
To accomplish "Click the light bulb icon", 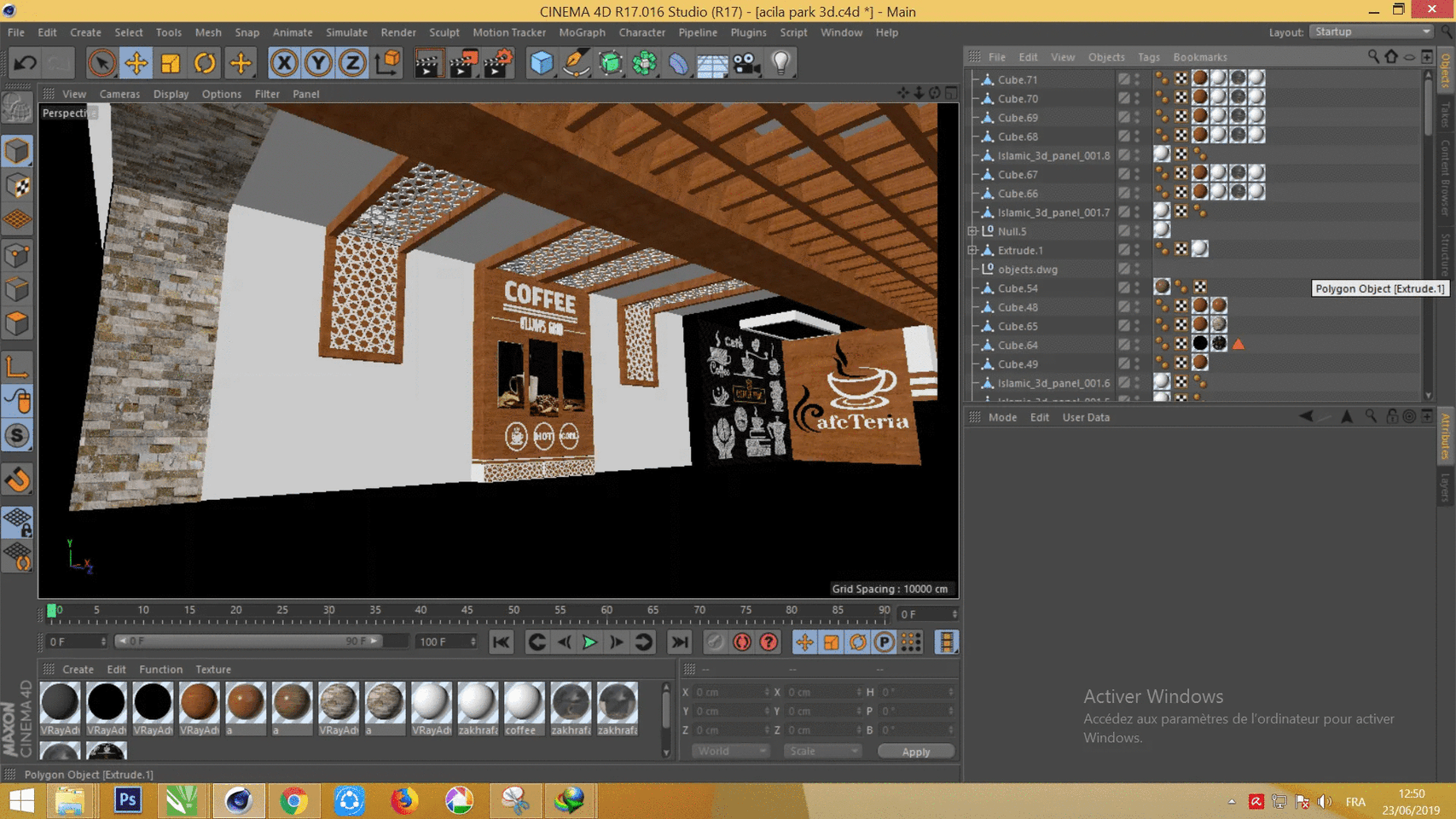I will tap(780, 63).
